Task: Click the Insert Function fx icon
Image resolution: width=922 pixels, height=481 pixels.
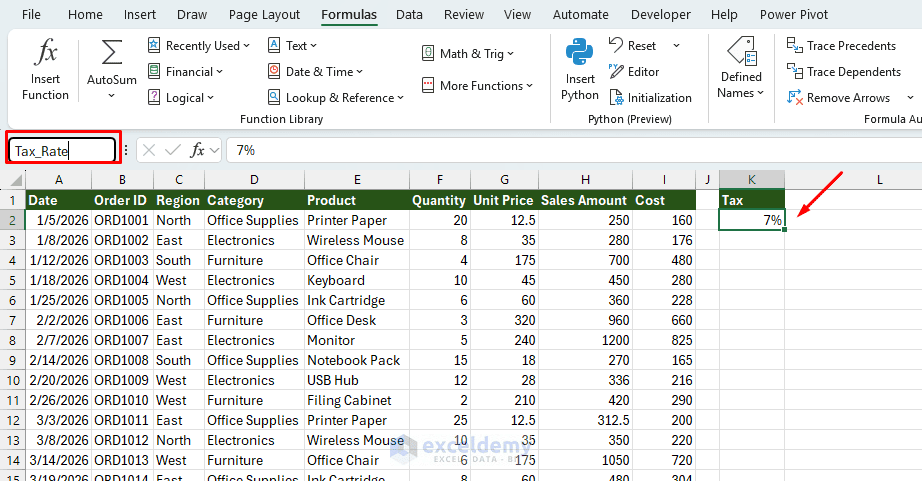Action: [x=45, y=52]
